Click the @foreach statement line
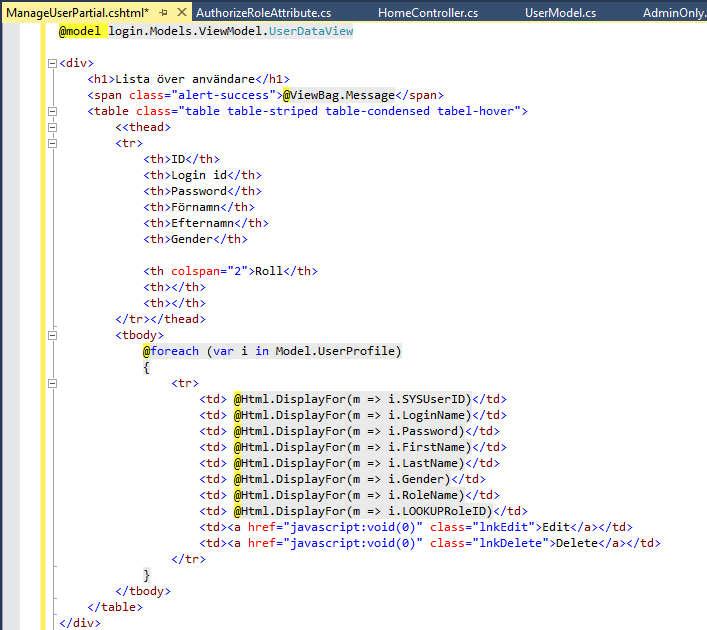Viewport: 707px width, 630px height. 272,351
